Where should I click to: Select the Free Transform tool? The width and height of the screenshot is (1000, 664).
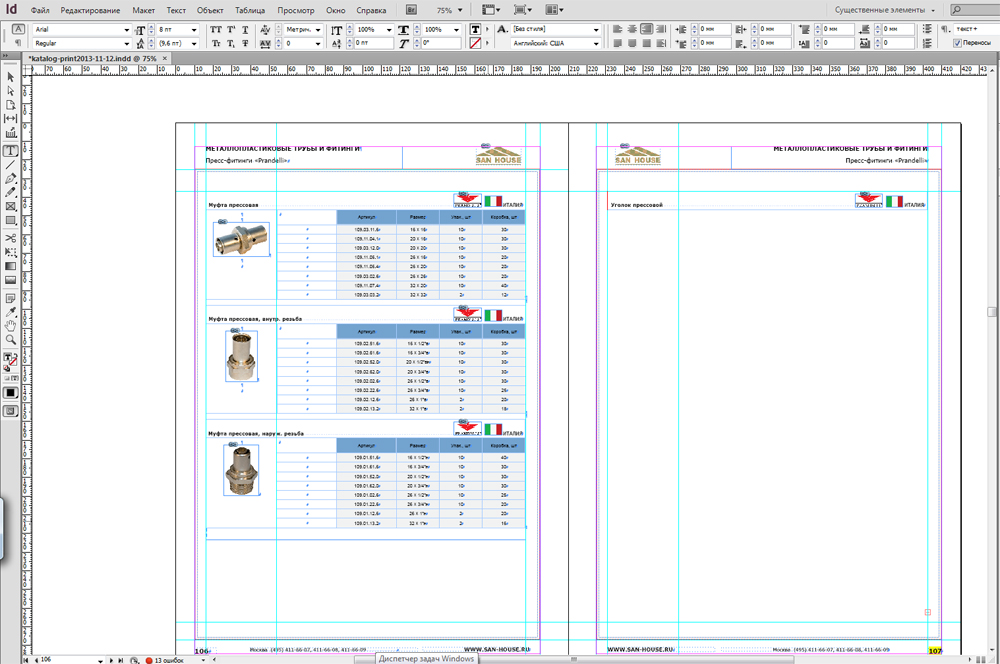click(x=10, y=253)
